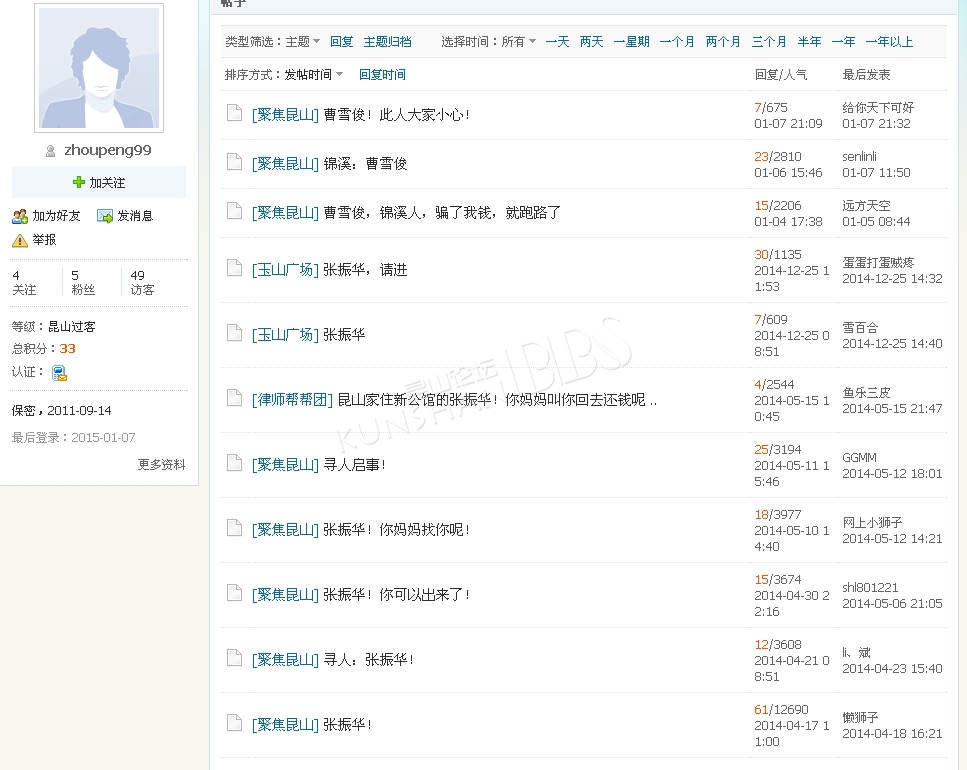Open the 更多资料 profile details link

[161, 465]
